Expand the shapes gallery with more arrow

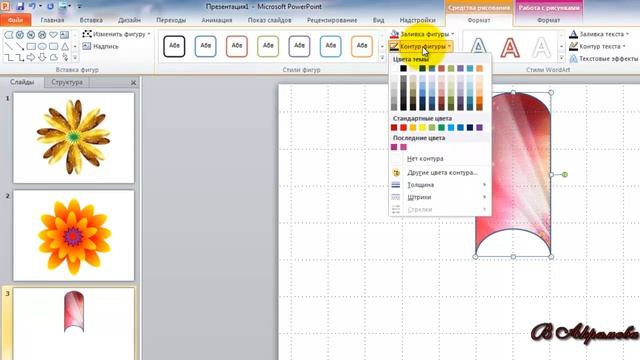(75, 58)
